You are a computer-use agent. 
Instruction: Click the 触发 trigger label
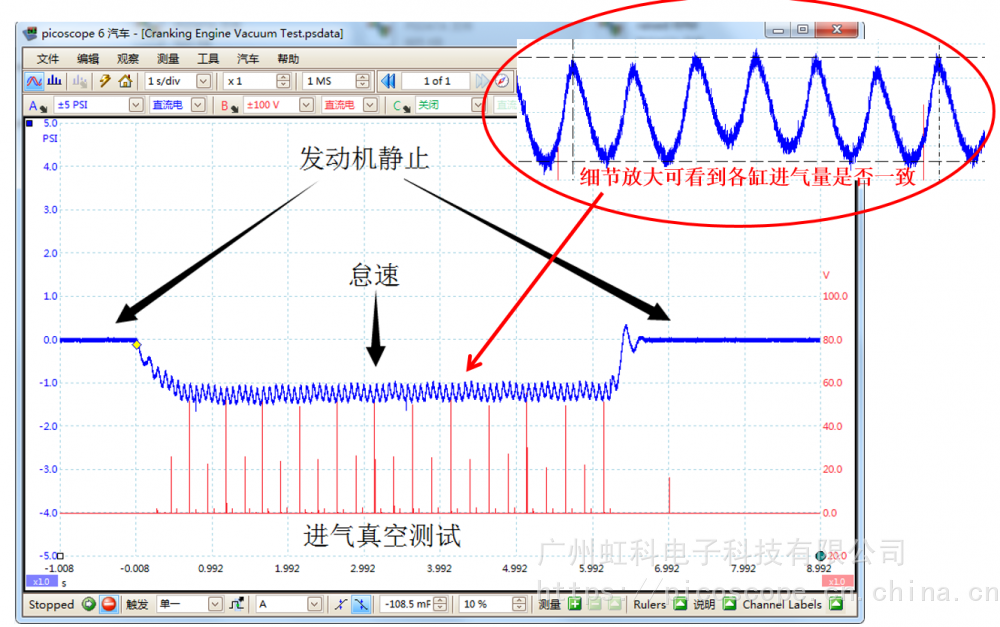137,604
